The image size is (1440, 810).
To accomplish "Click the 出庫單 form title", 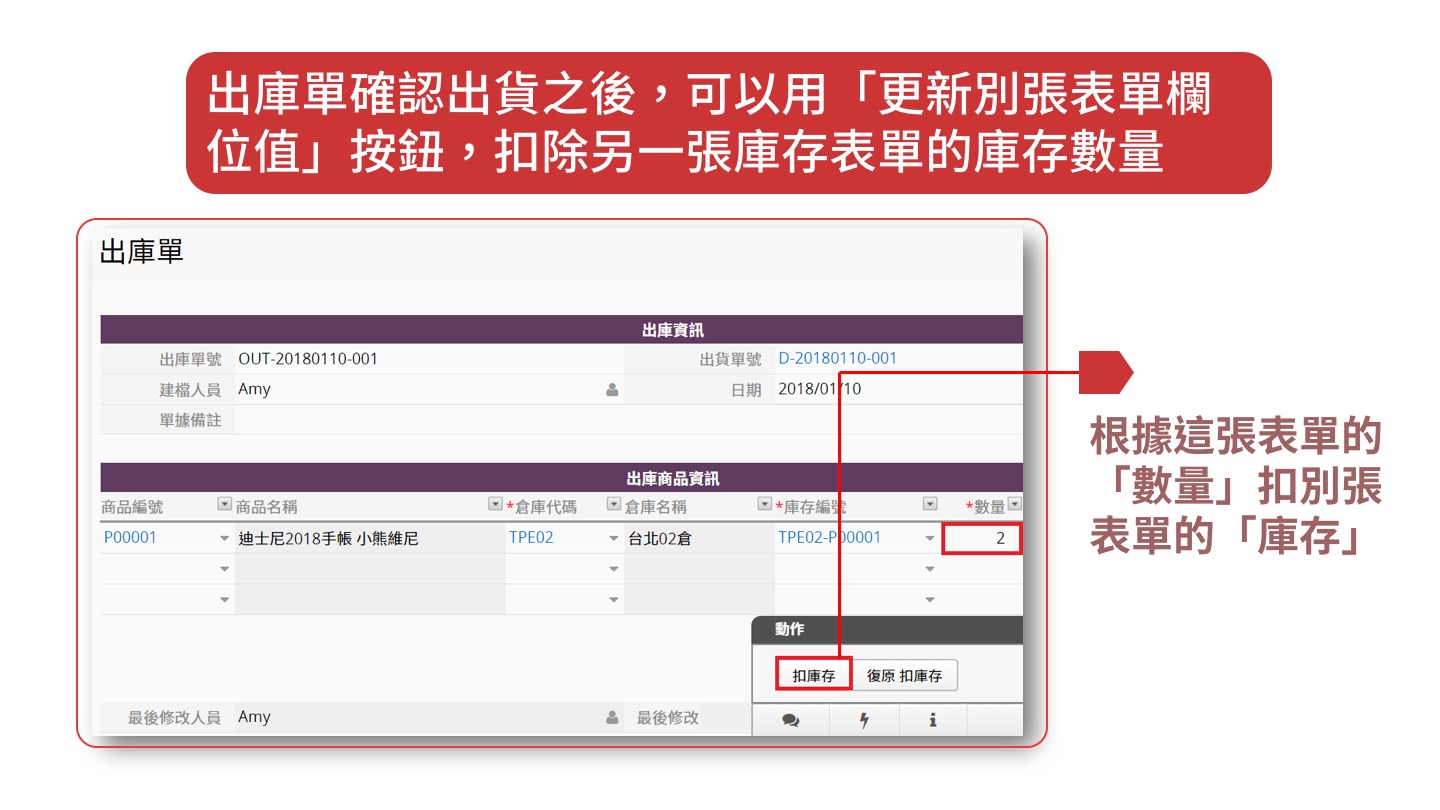I will point(142,252).
